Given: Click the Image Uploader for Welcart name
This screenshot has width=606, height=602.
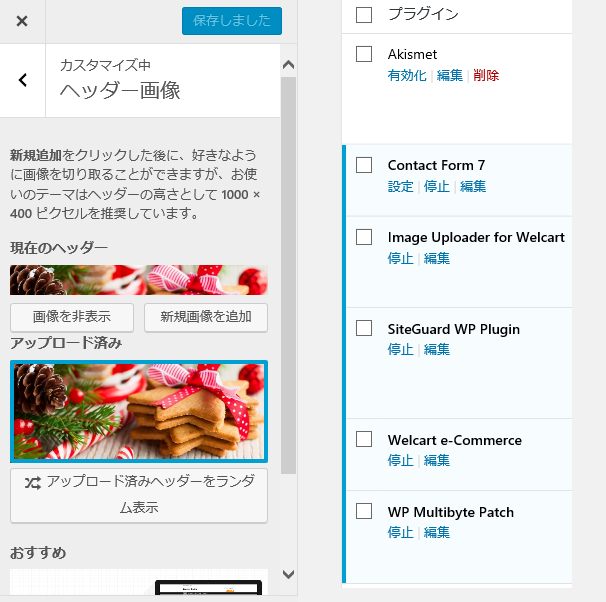Looking at the screenshot, I should coord(476,237).
